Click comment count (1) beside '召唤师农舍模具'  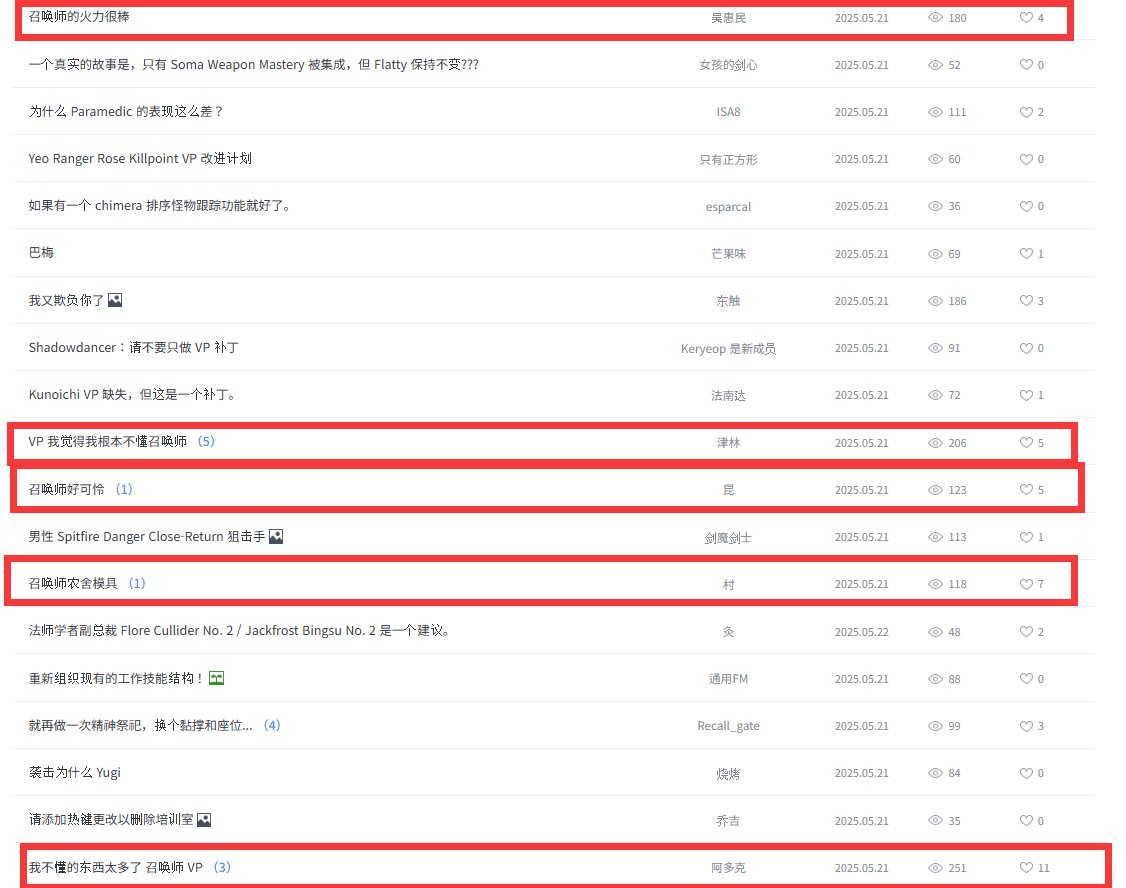click(137, 583)
